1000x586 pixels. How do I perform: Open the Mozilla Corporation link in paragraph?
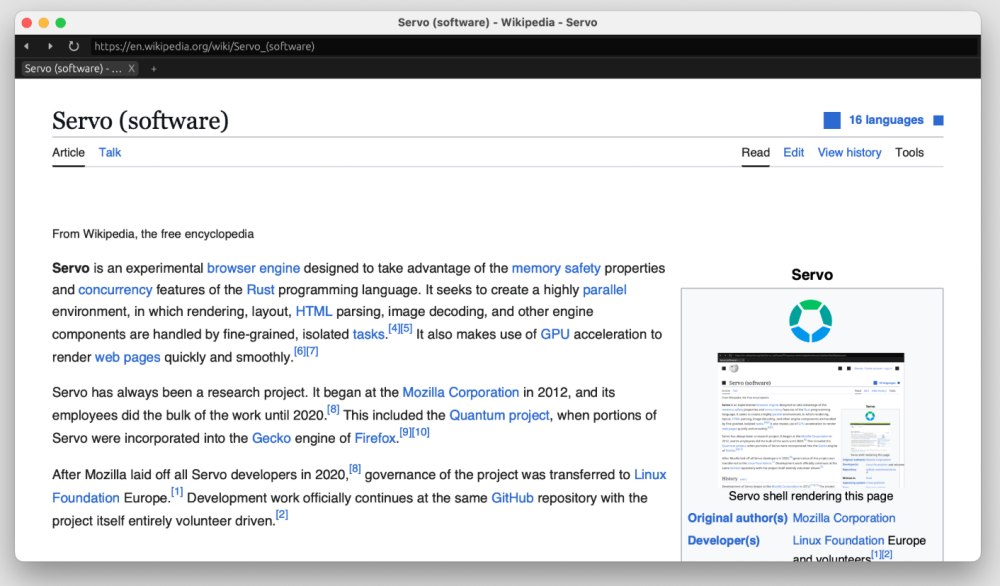[460, 392]
